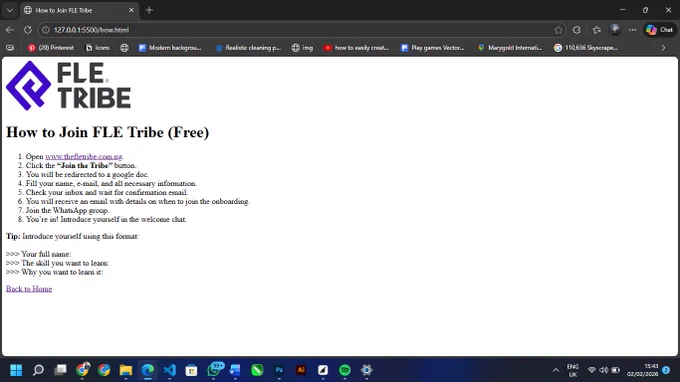Open the Copilot Chat button
This screenshot has width=680, height=382.
coord(660,30)
